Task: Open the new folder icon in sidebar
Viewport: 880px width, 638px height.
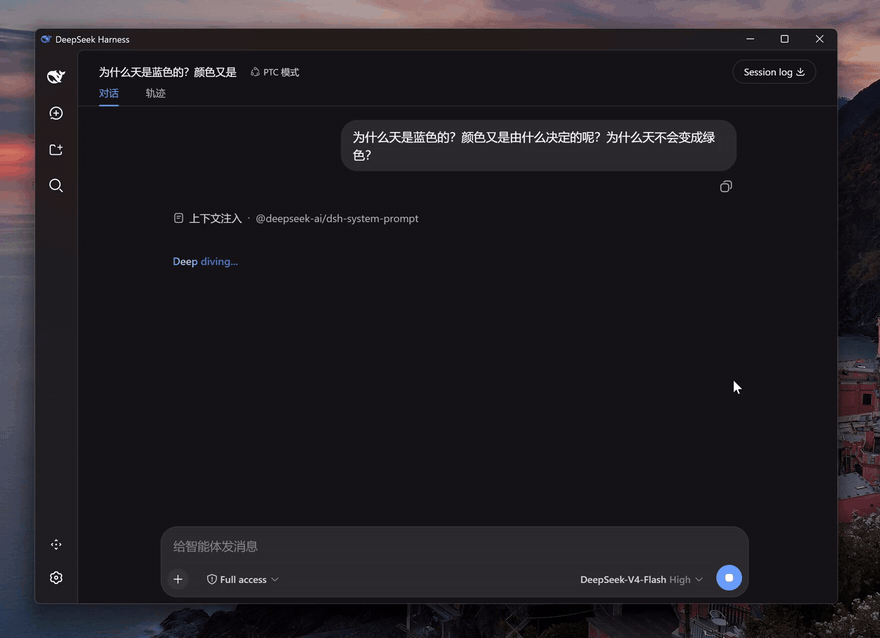Action: (x=56, y=150)
